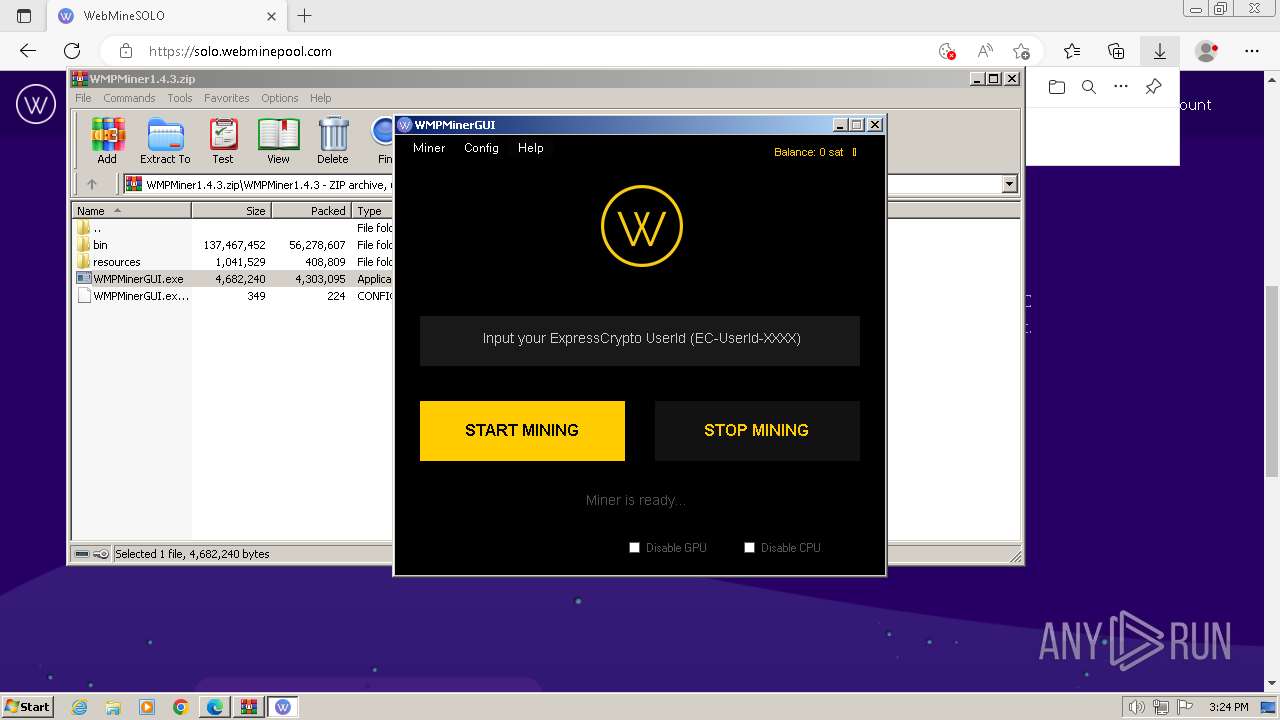Click the Test icon in WinRAR toolbar
1280x720 pixels.
coord(223,140)
